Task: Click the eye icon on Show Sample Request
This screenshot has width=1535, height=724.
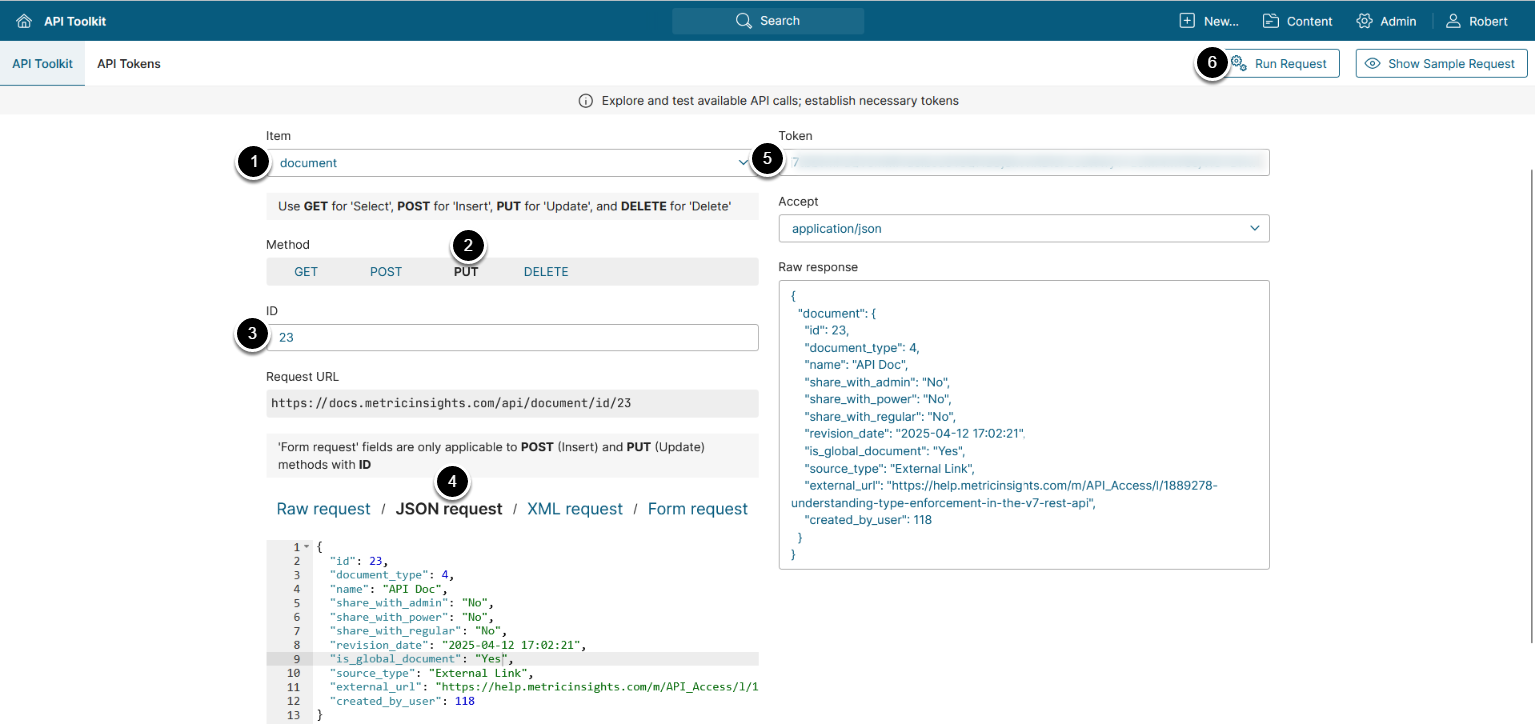Action: (1373, 64)
